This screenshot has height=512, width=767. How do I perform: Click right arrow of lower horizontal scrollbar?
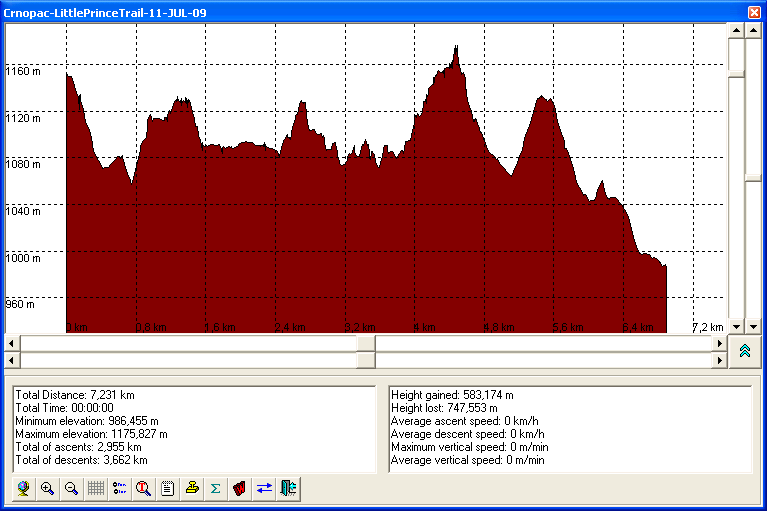[720, 360]
